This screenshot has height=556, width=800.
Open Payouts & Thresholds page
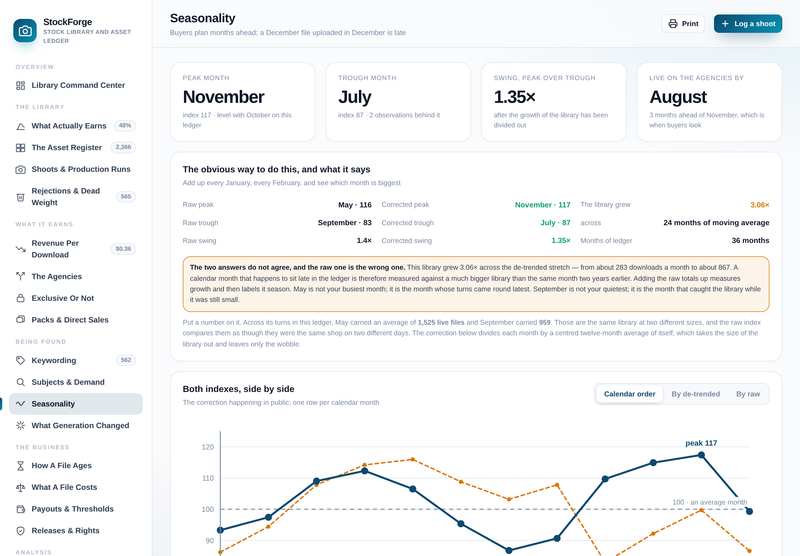(76, 509)
